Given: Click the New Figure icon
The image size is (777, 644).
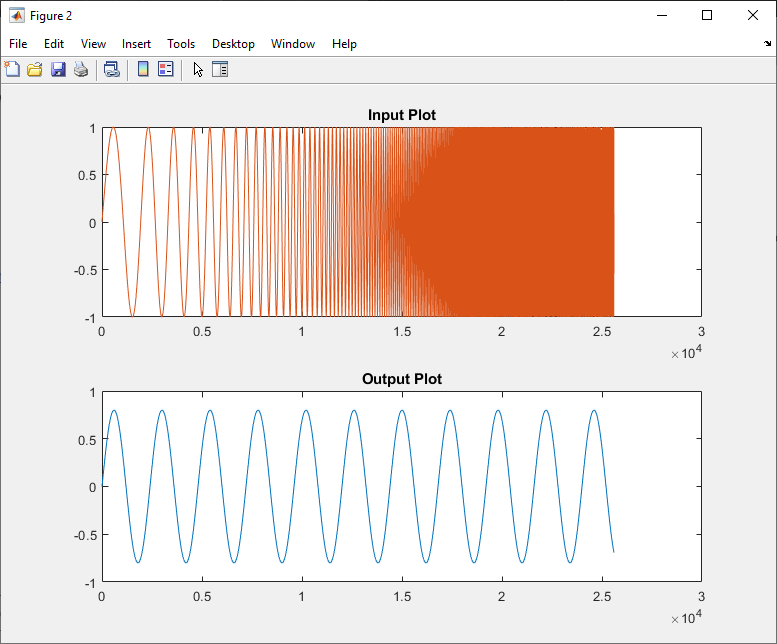Looking at the screenshot, I should point(12,70).
